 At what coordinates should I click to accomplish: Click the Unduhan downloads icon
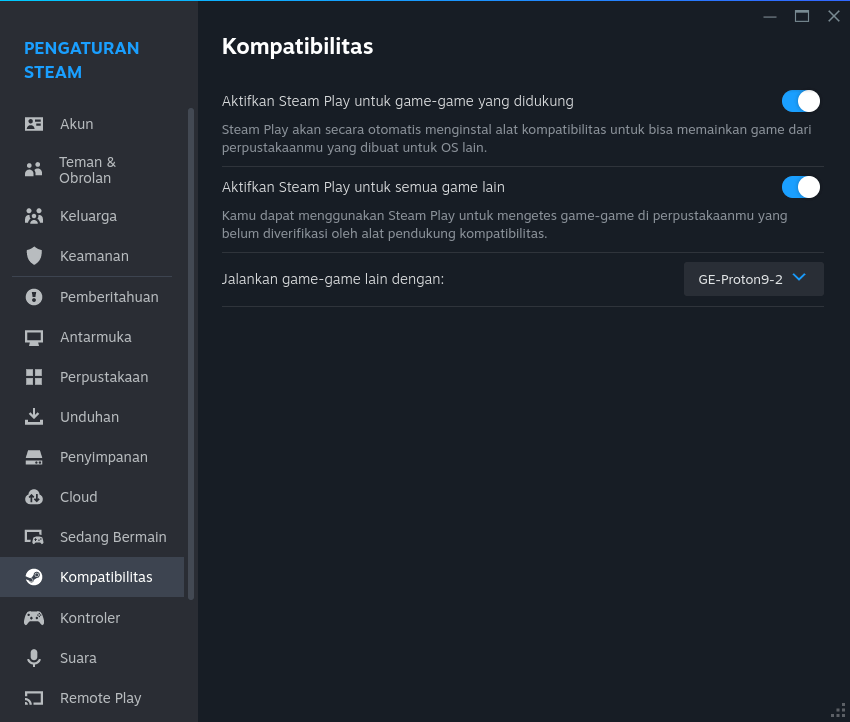pos(34,417)
